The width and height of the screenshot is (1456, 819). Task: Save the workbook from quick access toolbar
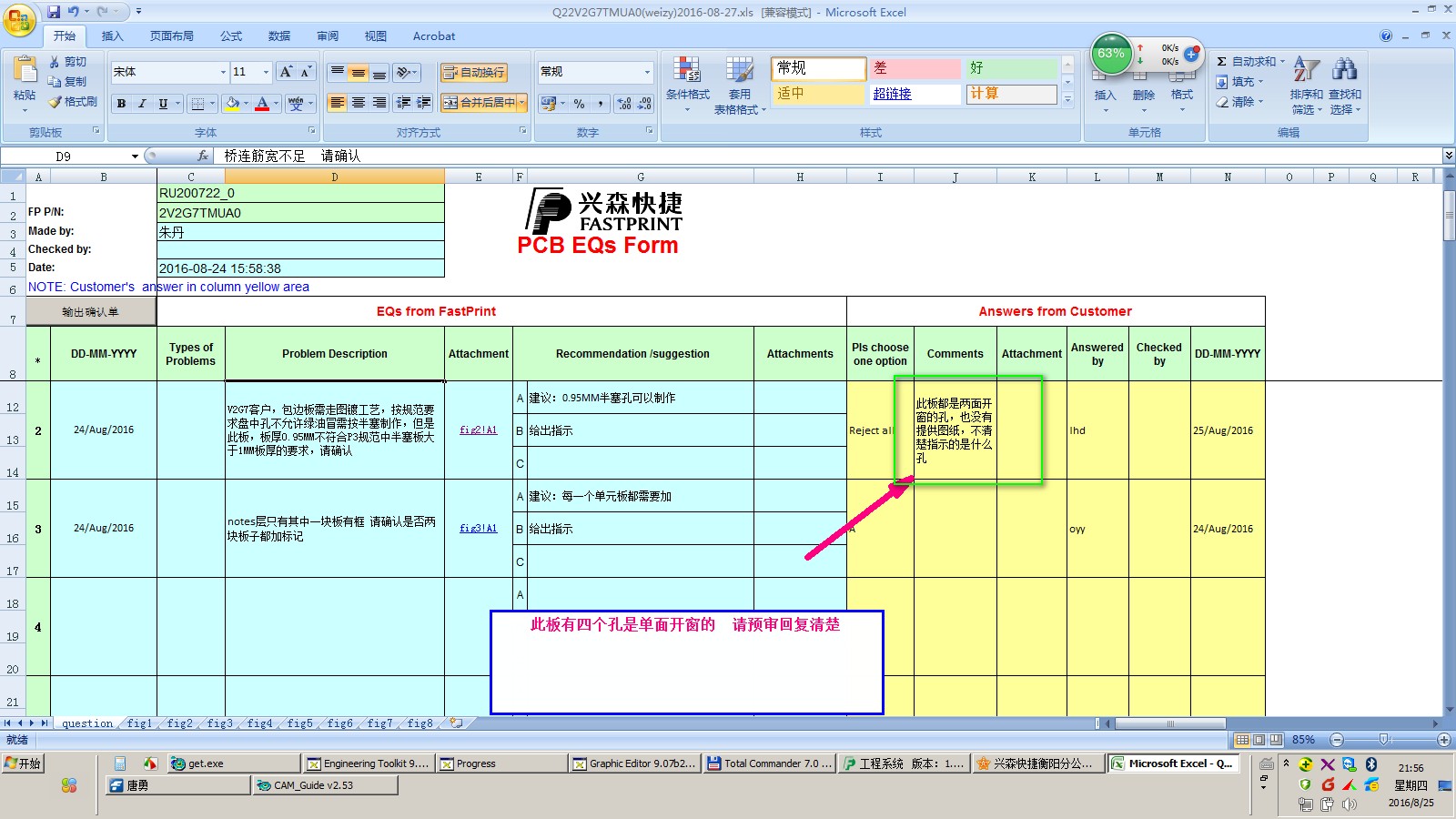click(54, 12)
